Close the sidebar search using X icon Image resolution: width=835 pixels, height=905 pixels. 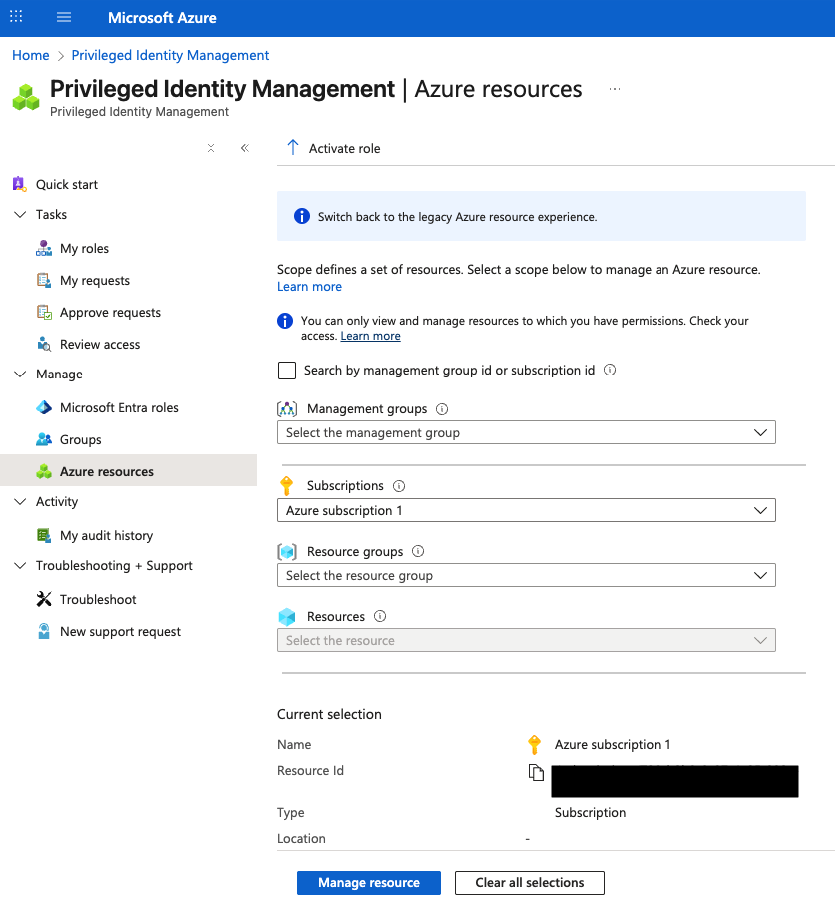pyautogui.click(x=211, y=148)
